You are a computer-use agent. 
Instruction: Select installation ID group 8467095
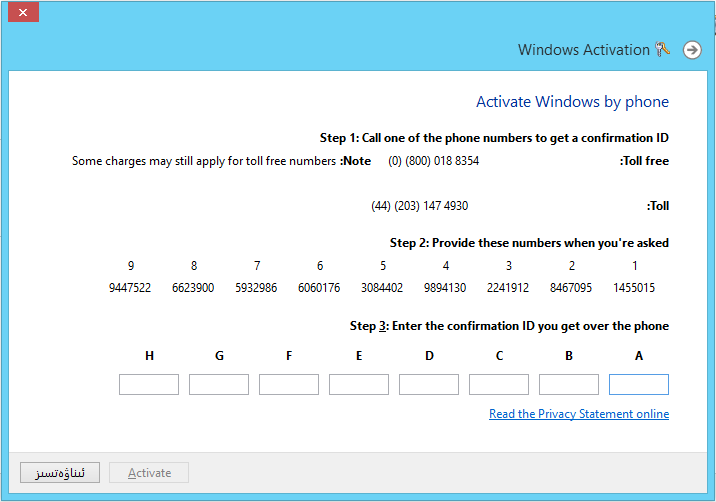click(x=571, y=288)
